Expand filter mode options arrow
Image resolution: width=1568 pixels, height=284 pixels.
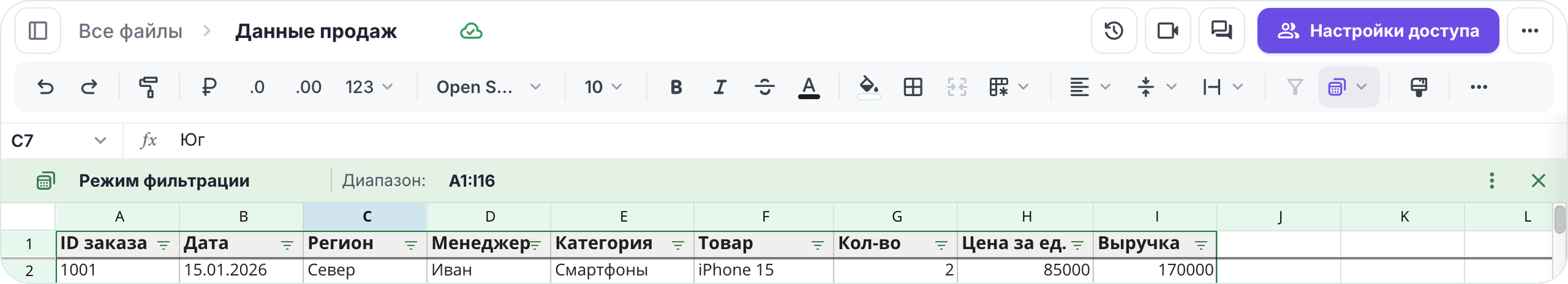click(x=1362, y=87)
